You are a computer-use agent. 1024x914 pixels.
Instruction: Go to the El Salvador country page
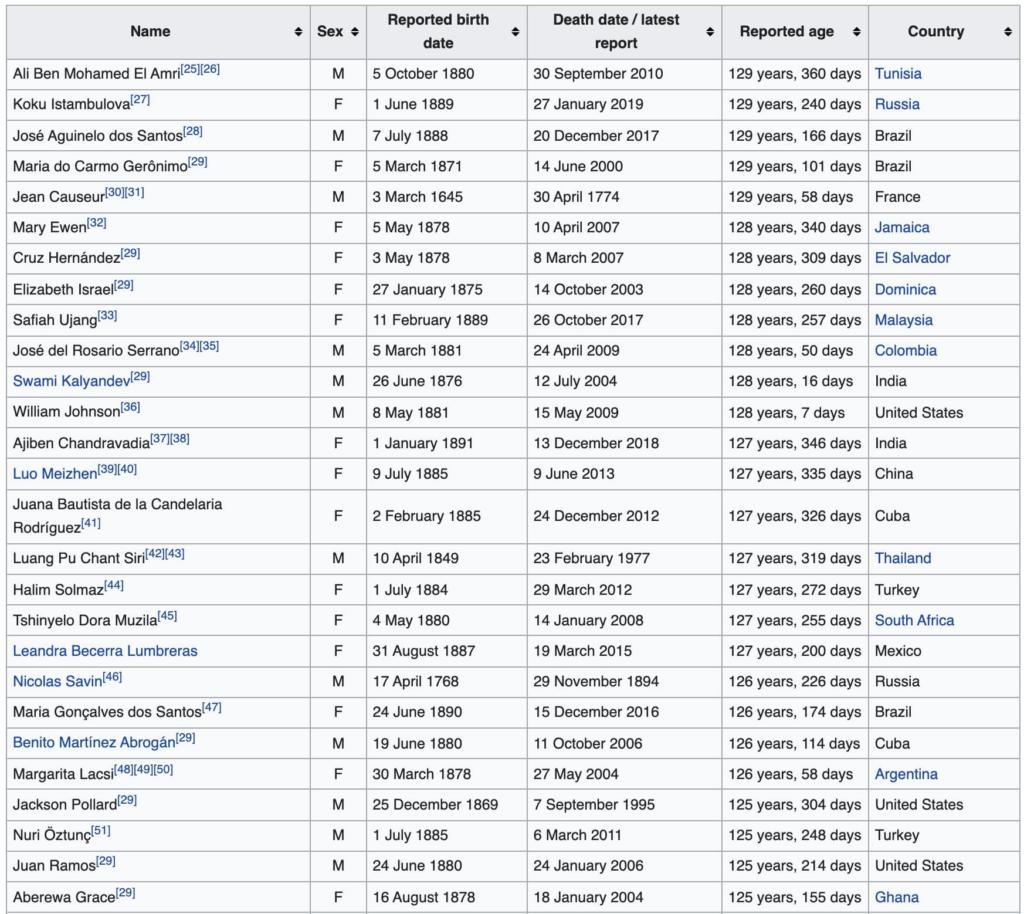pos(912,258)
